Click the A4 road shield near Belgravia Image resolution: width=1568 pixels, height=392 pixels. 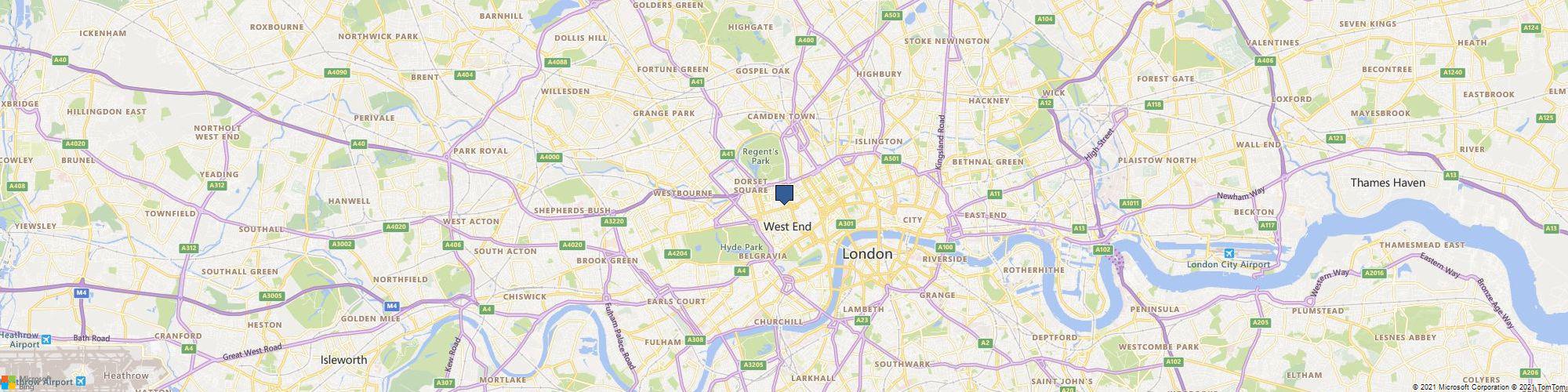click(x=742, y=270)
